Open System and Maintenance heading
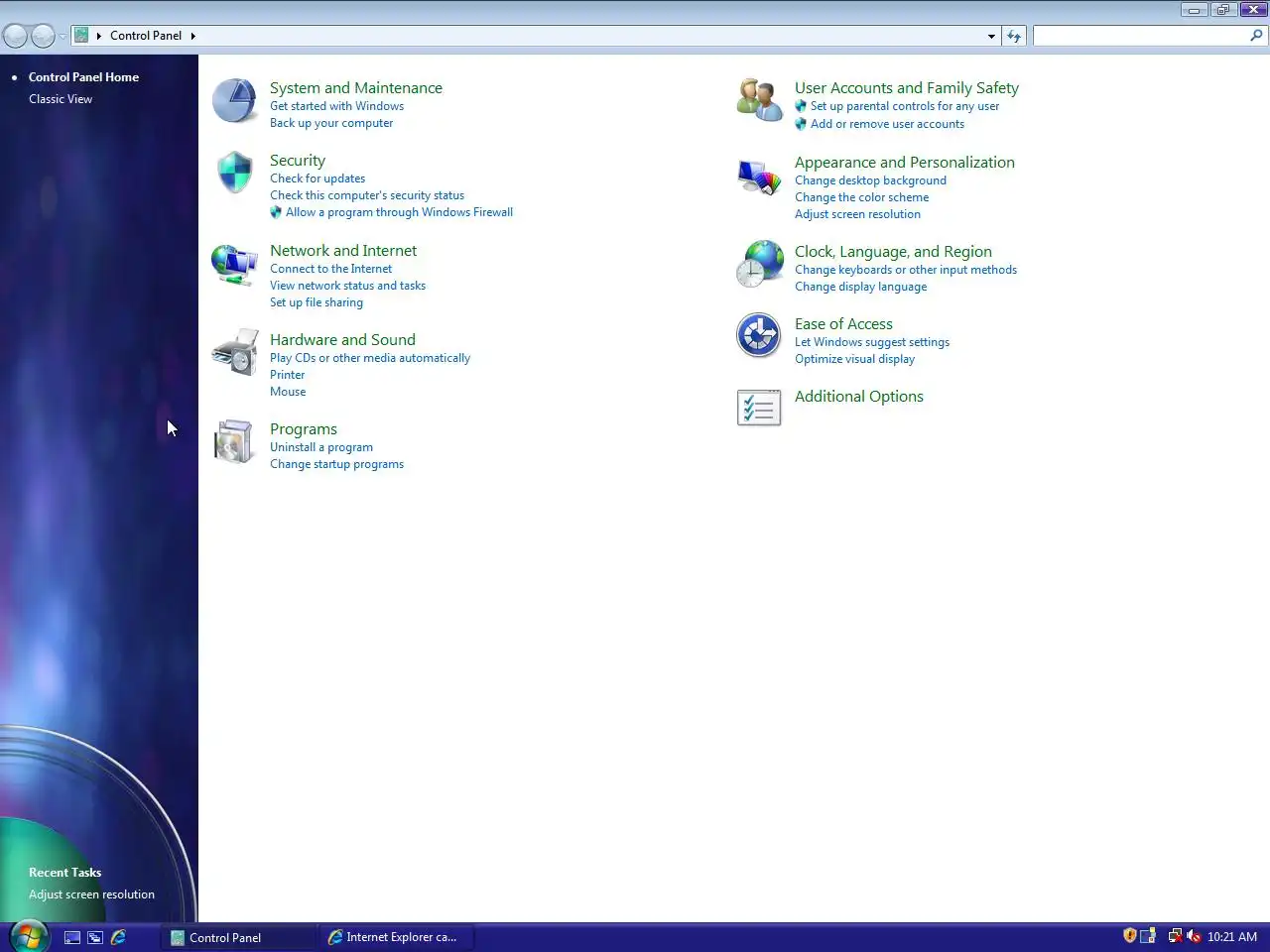Screen dimensions: 1270x952 [x=356, y=88]
